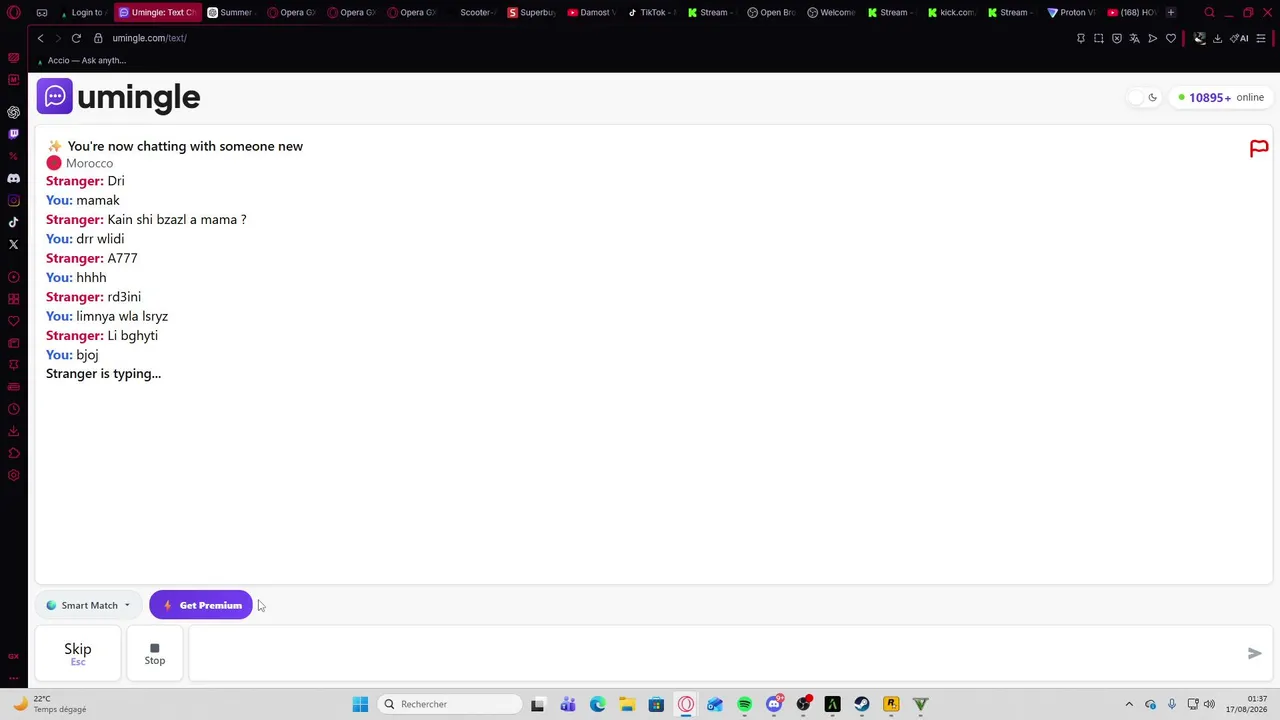1280x720 pixels.
Task: Click the search tabs magnifier icon
Action: [x=1209, y=13]
